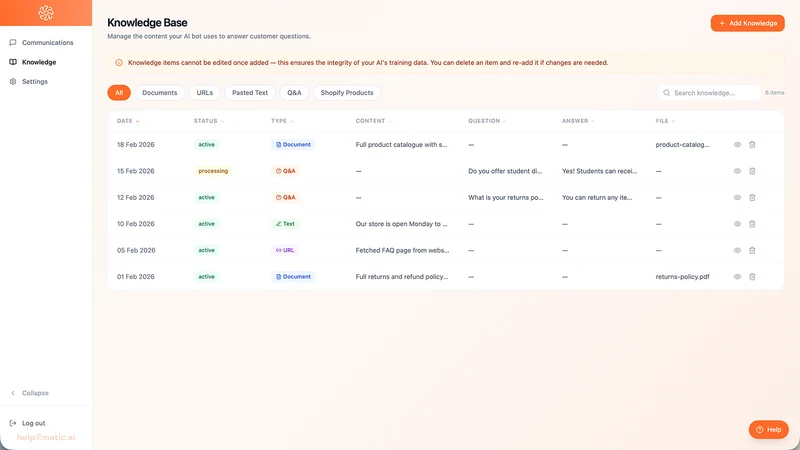Click "Yes! Students can recei..." answer
Screen dimensions: 800x450
click(x=599, y=171)
